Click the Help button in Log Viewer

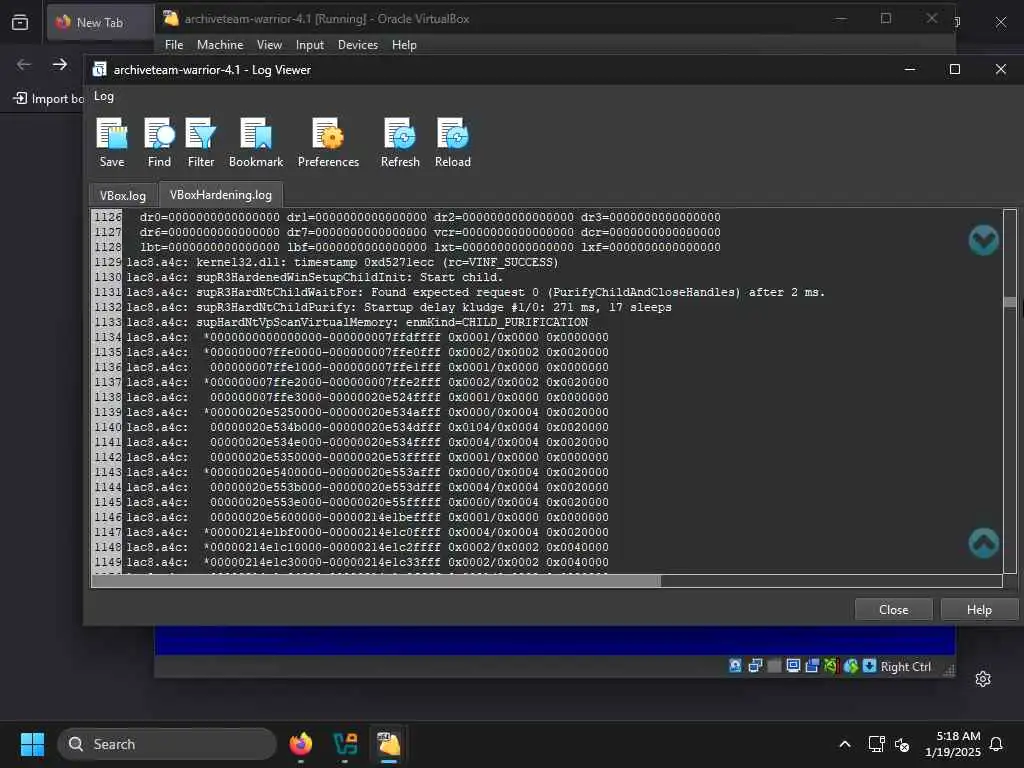[979, 609]
